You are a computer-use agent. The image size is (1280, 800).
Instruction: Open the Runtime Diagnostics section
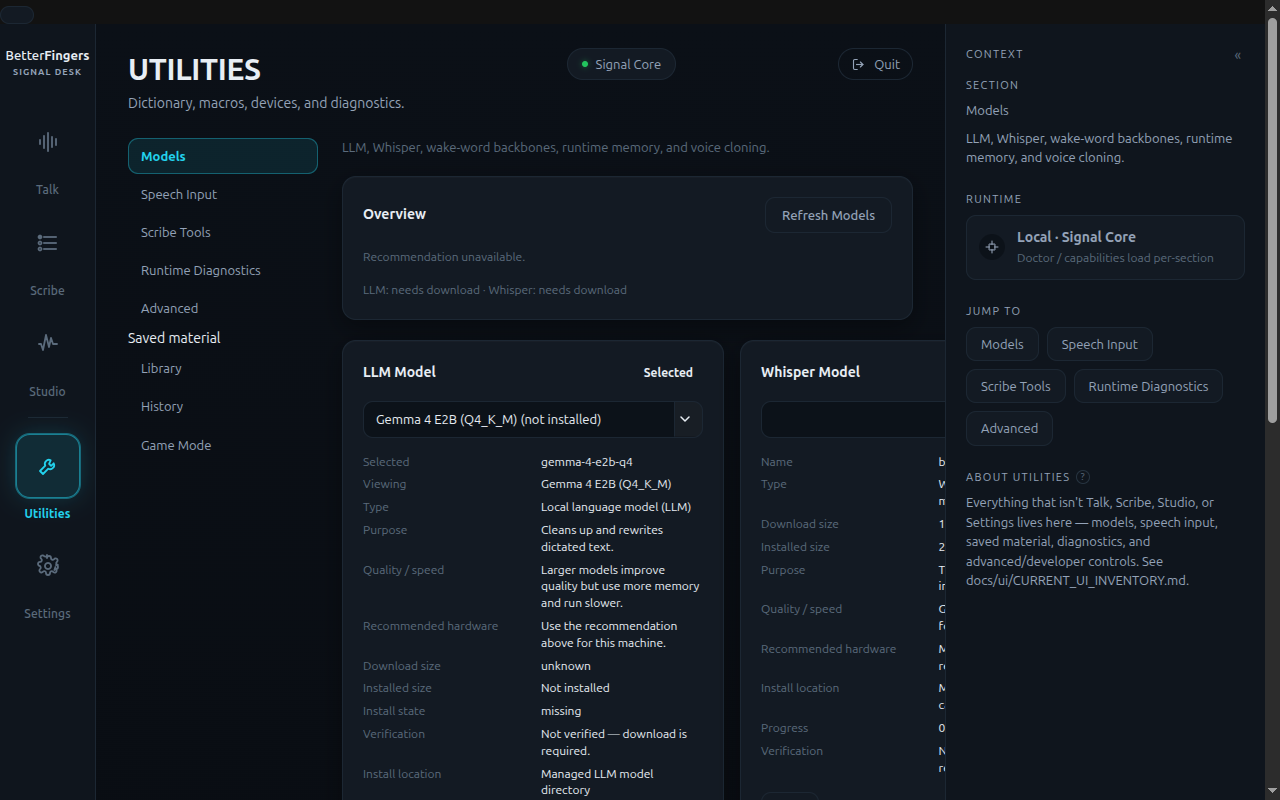tap(223, 270)
